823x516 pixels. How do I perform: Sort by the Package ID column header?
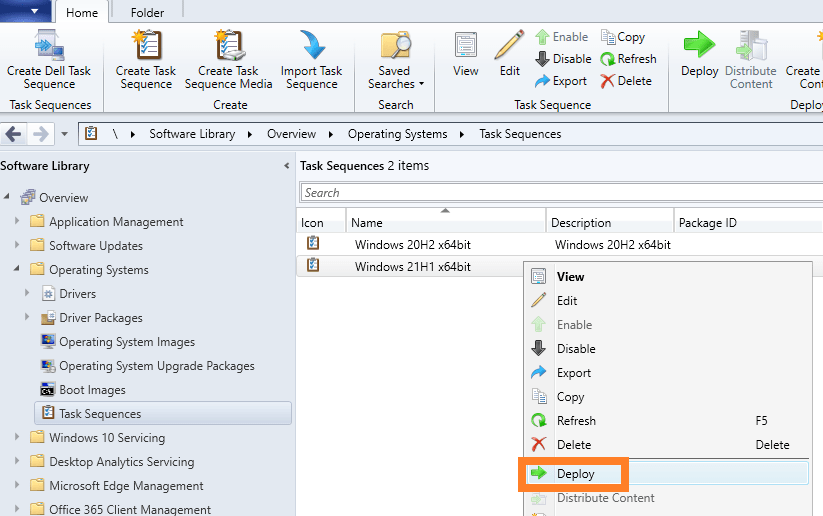pos(748,223)
